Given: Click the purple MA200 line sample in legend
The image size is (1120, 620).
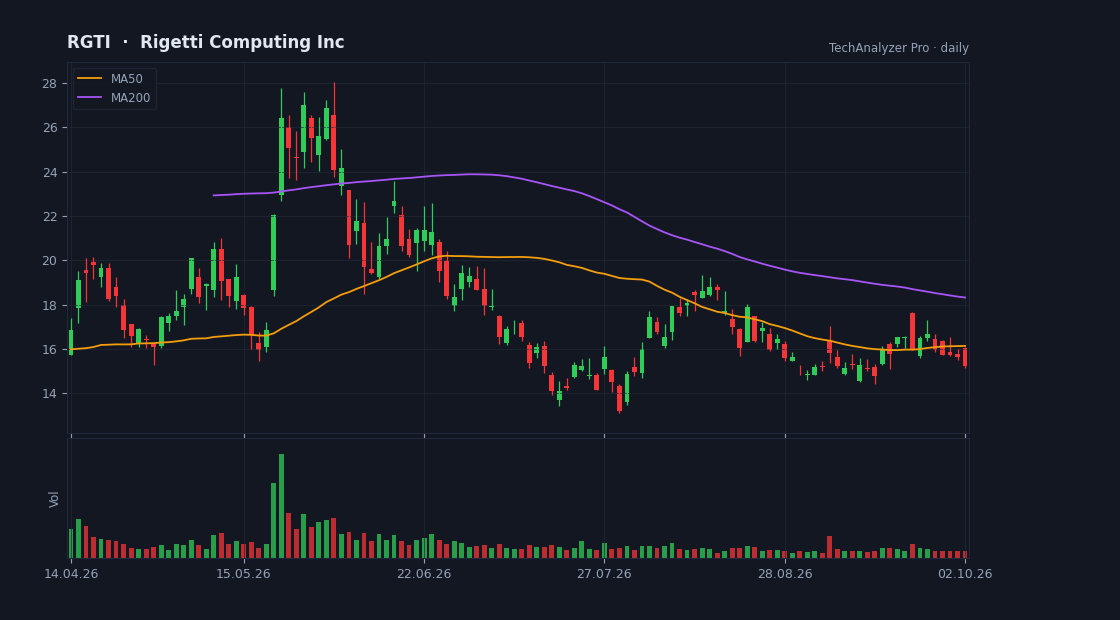Looking at the screenshot, I should (89, 98).
